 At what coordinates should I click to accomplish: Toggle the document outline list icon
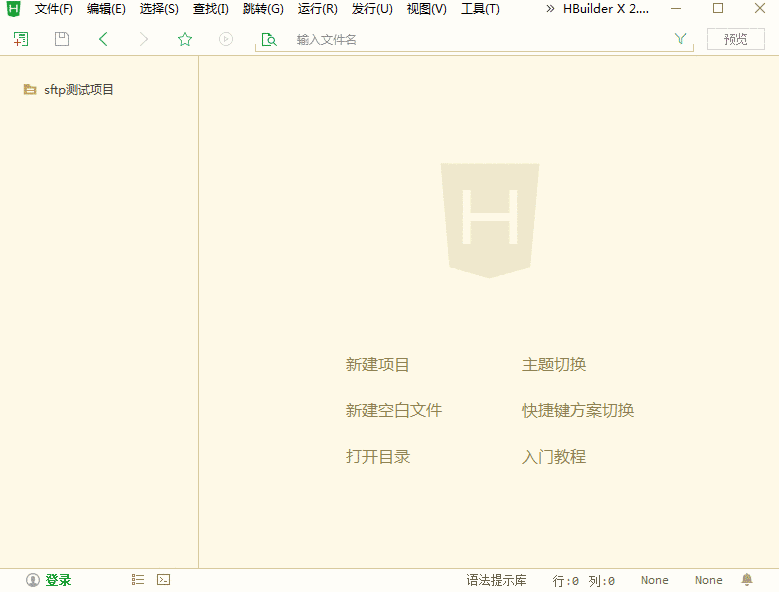138,580
